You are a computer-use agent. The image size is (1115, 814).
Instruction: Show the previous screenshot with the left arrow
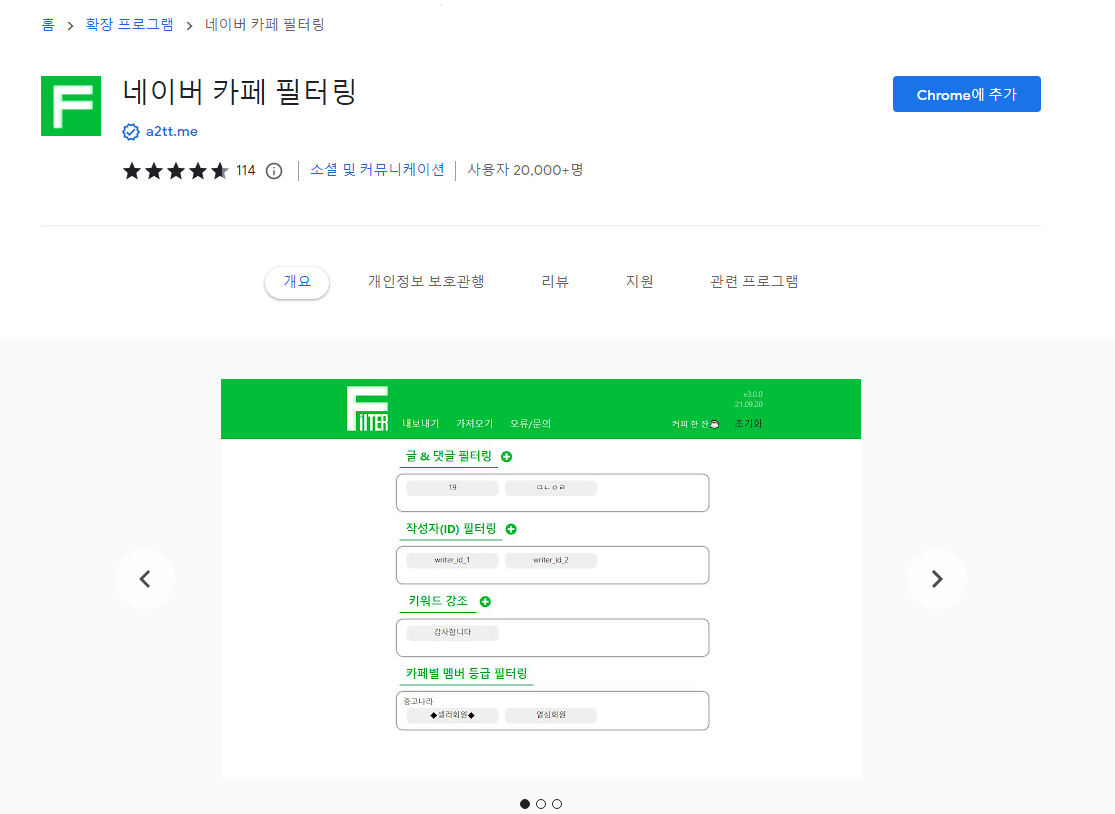tap(145, 579)
